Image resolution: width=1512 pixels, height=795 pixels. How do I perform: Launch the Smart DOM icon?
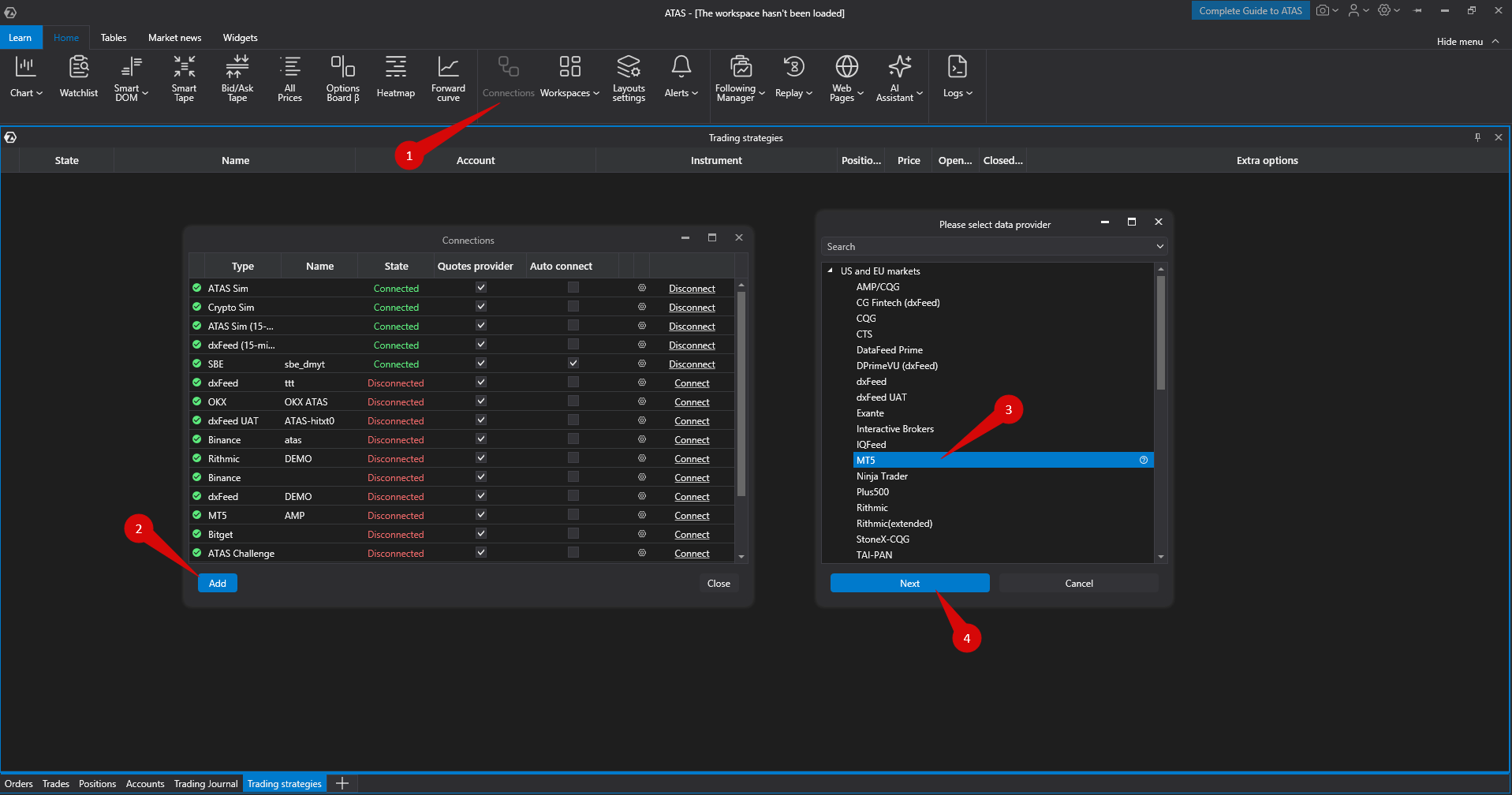coord(131,67)
